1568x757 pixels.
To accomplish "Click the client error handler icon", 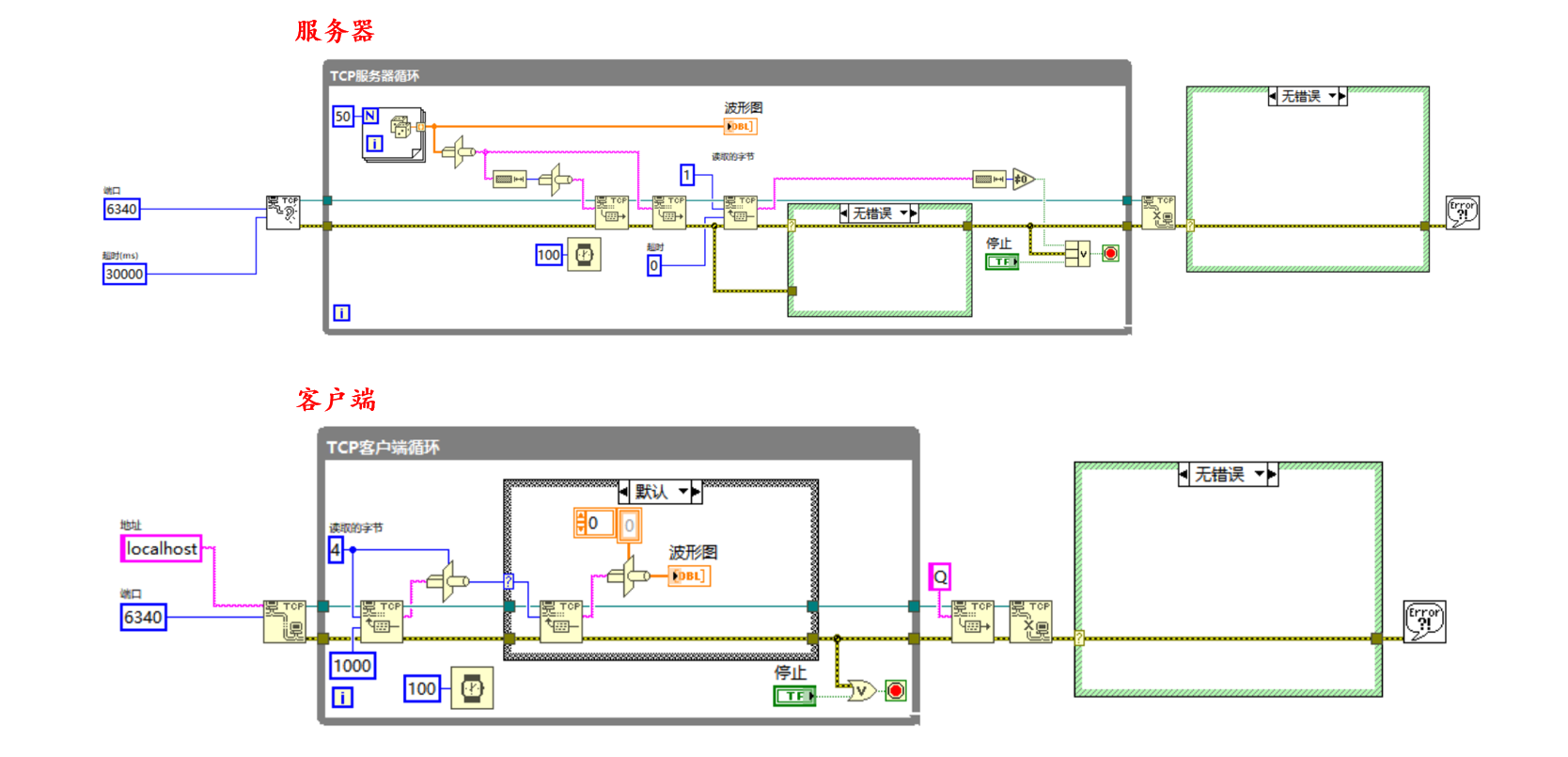I will pyautogui.click(x=1424, y=622).
